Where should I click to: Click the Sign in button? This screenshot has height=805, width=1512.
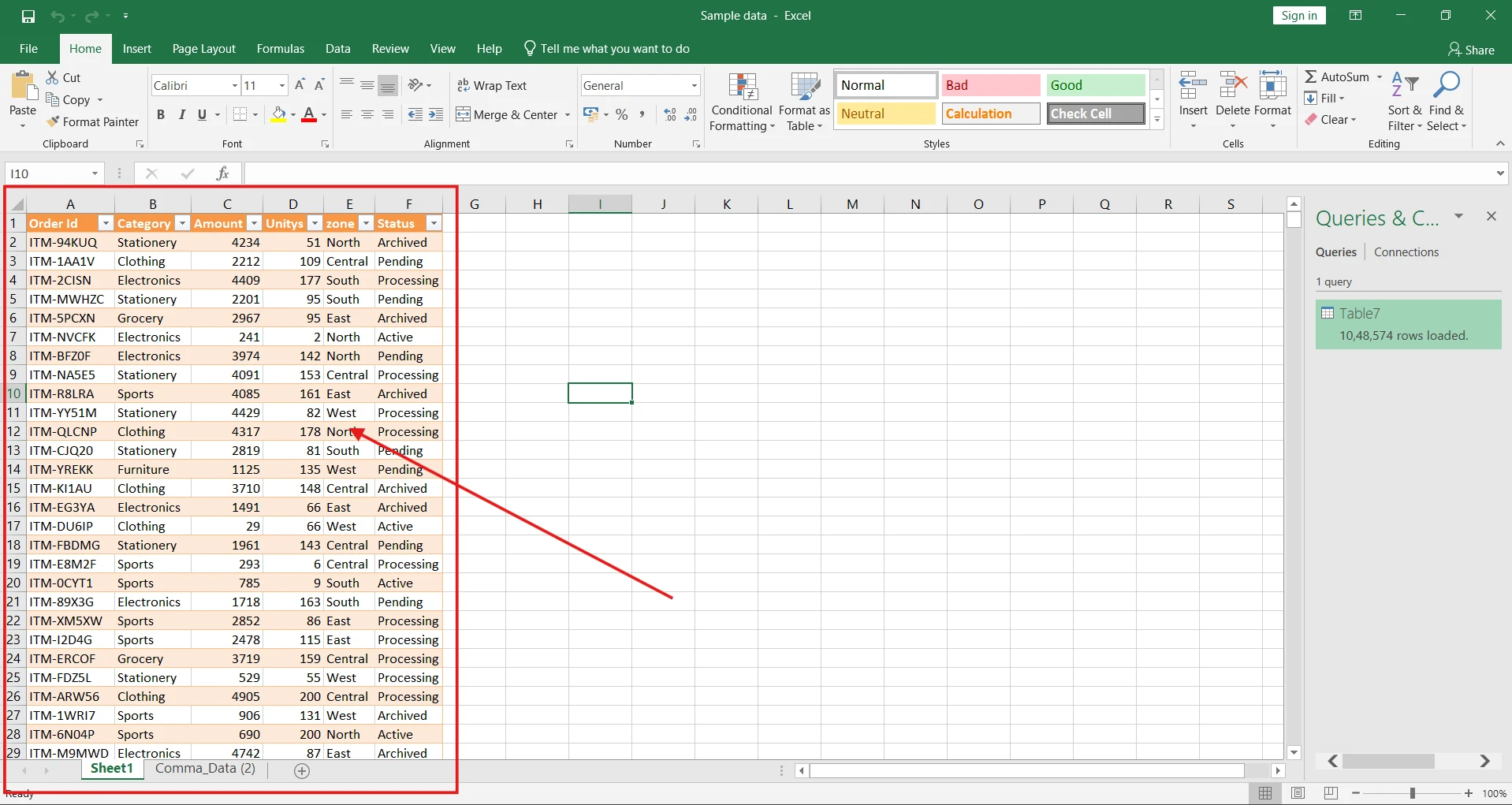pyautogui.click(x=1298, y=15)
